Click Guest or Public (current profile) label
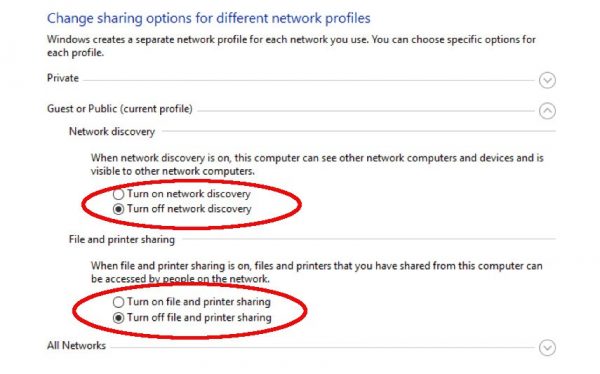 [120, 109]
